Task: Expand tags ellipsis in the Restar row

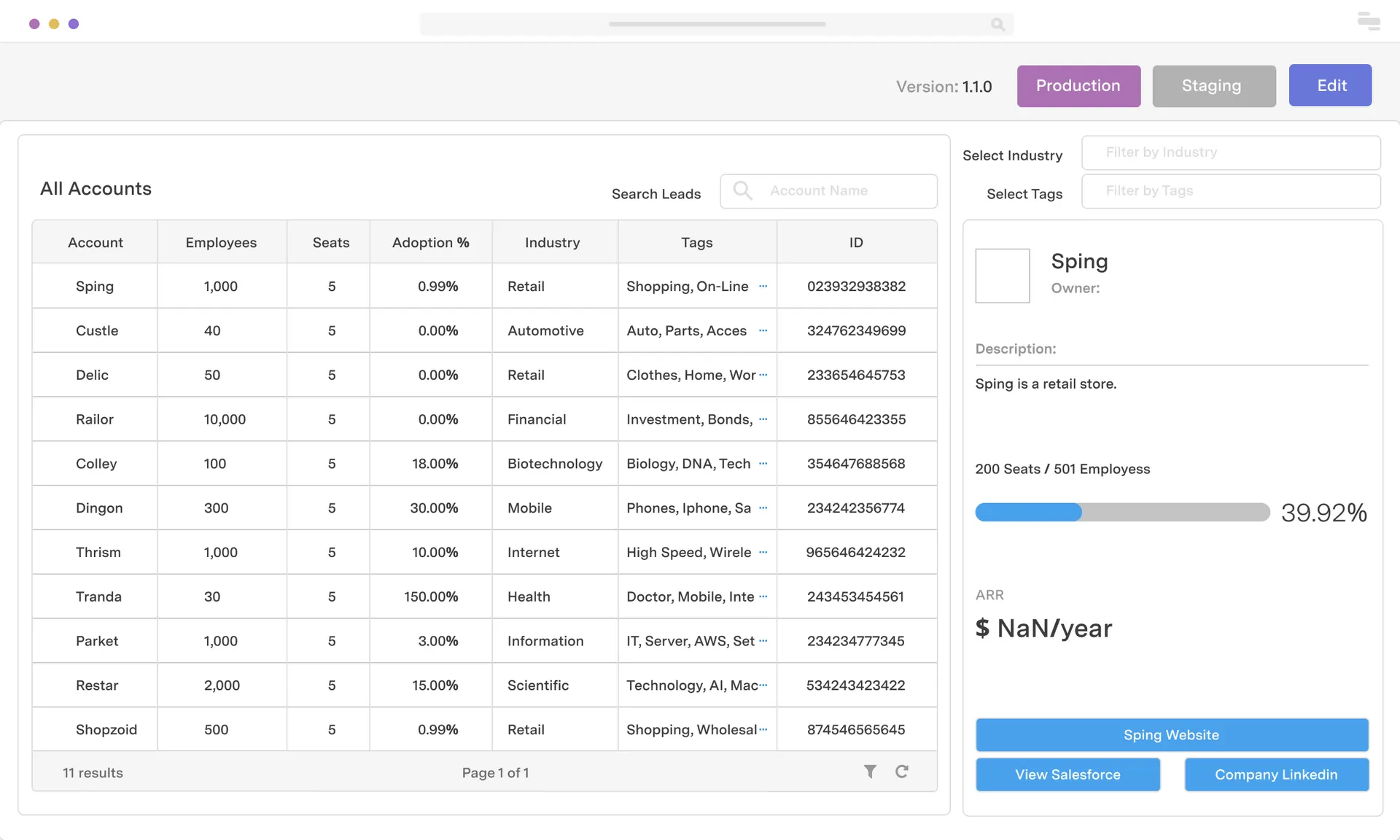Action: coord(763,685)
